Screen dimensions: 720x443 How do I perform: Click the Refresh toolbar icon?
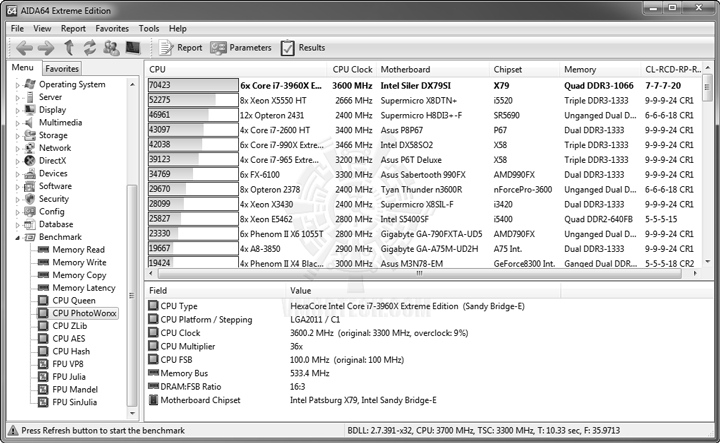90,48
